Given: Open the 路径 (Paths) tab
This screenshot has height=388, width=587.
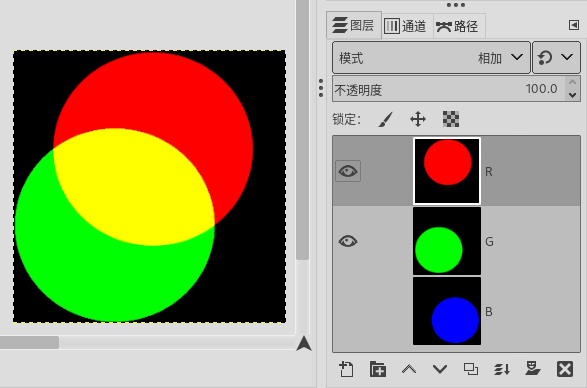Looking at the screenshot, I should 459,26.
